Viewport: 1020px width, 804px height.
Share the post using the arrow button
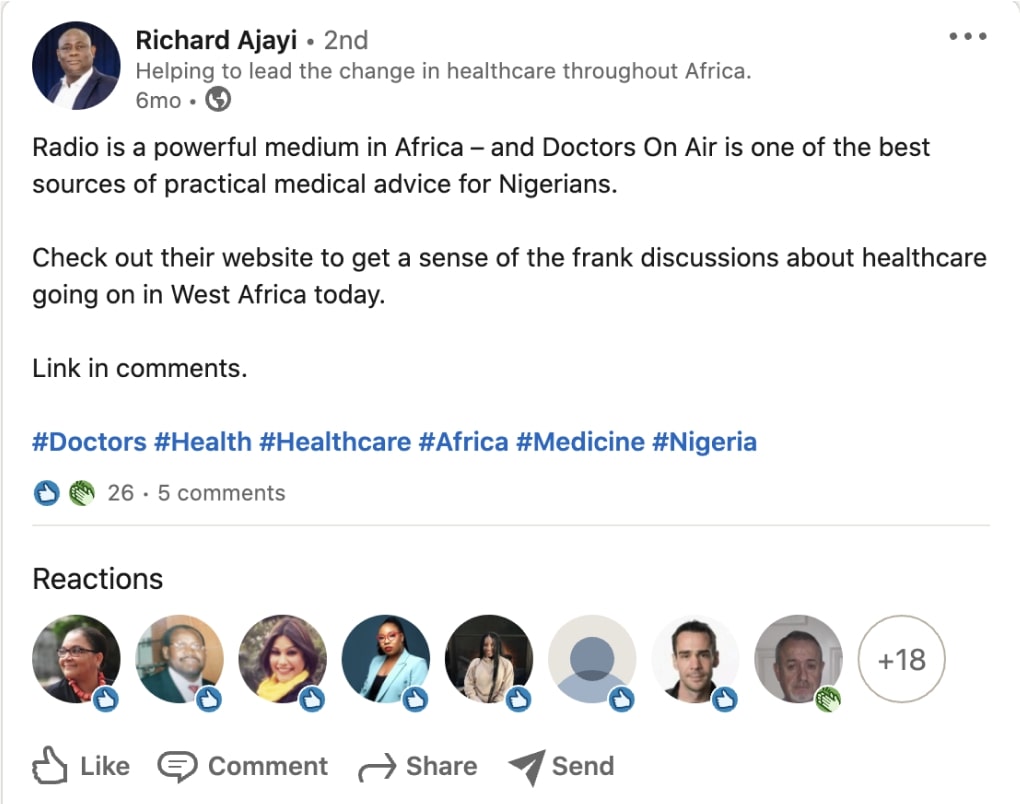pos(417,767)
